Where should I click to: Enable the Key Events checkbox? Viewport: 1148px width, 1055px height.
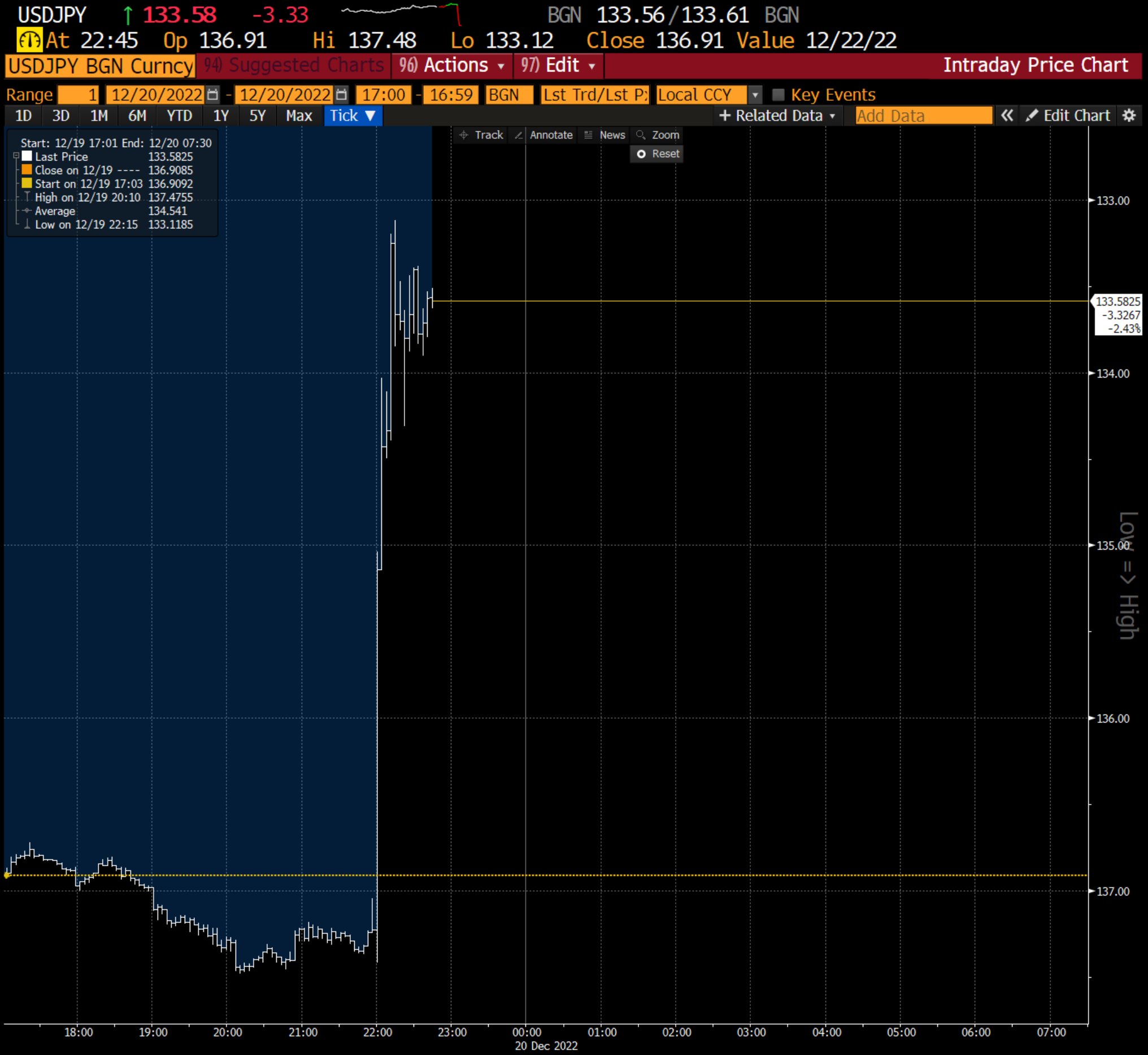778,94
